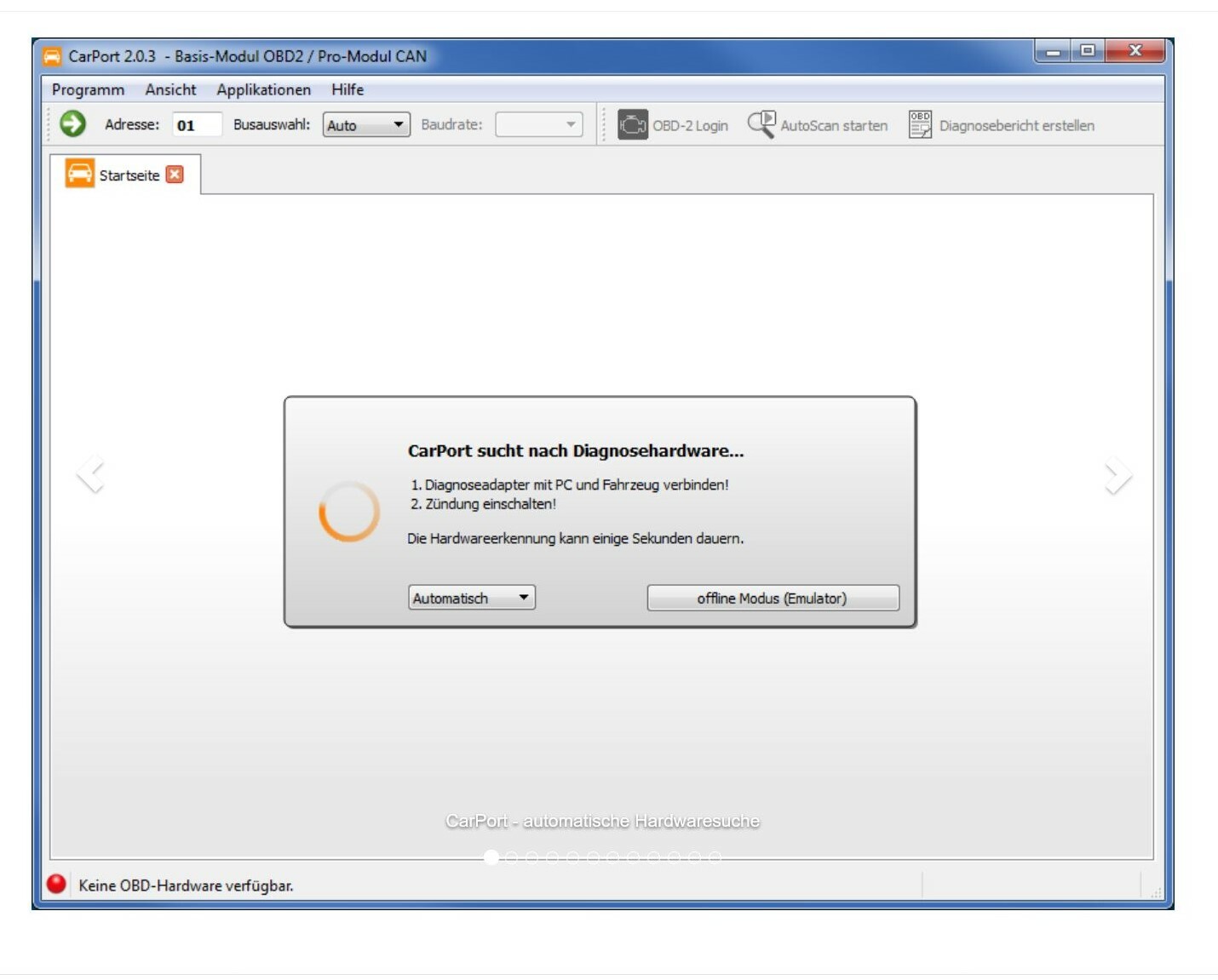
Task: Click the OBD-2 Login engine icon
Action: coord(633,125)
